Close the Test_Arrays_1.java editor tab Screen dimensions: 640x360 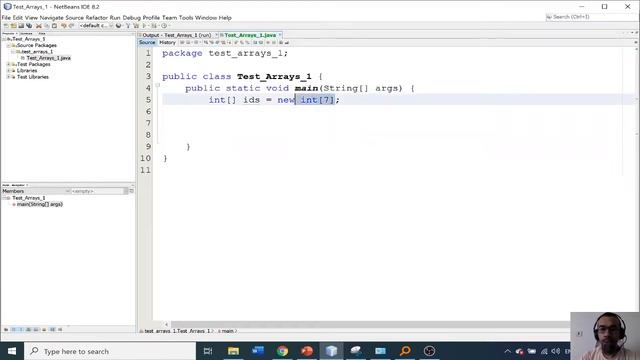click(280, 36)
